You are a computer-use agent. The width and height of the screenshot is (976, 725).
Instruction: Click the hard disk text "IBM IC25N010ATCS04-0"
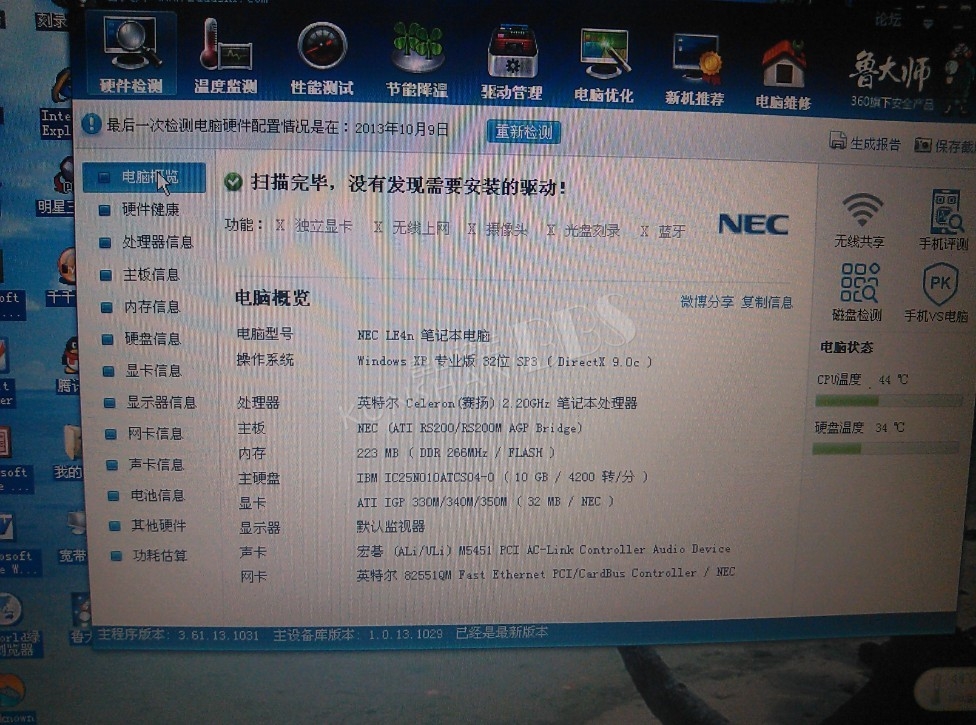click(x=426, y=477)
